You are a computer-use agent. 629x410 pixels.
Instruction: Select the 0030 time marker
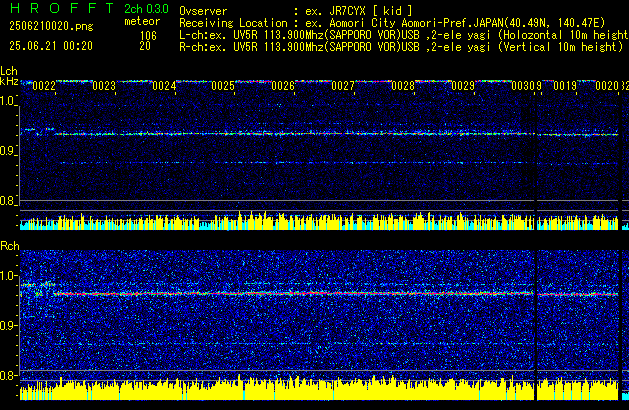523,86
